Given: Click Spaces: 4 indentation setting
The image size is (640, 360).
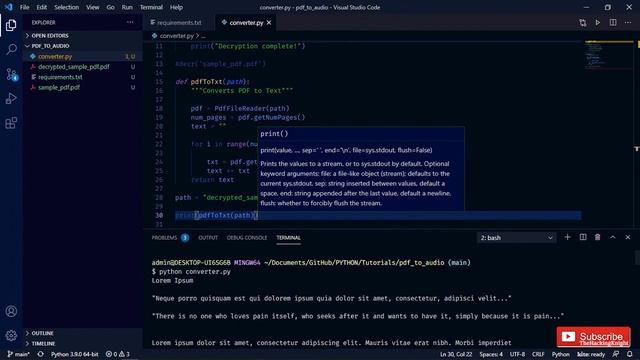Looking at the screenshot, I should pos(491,354).
